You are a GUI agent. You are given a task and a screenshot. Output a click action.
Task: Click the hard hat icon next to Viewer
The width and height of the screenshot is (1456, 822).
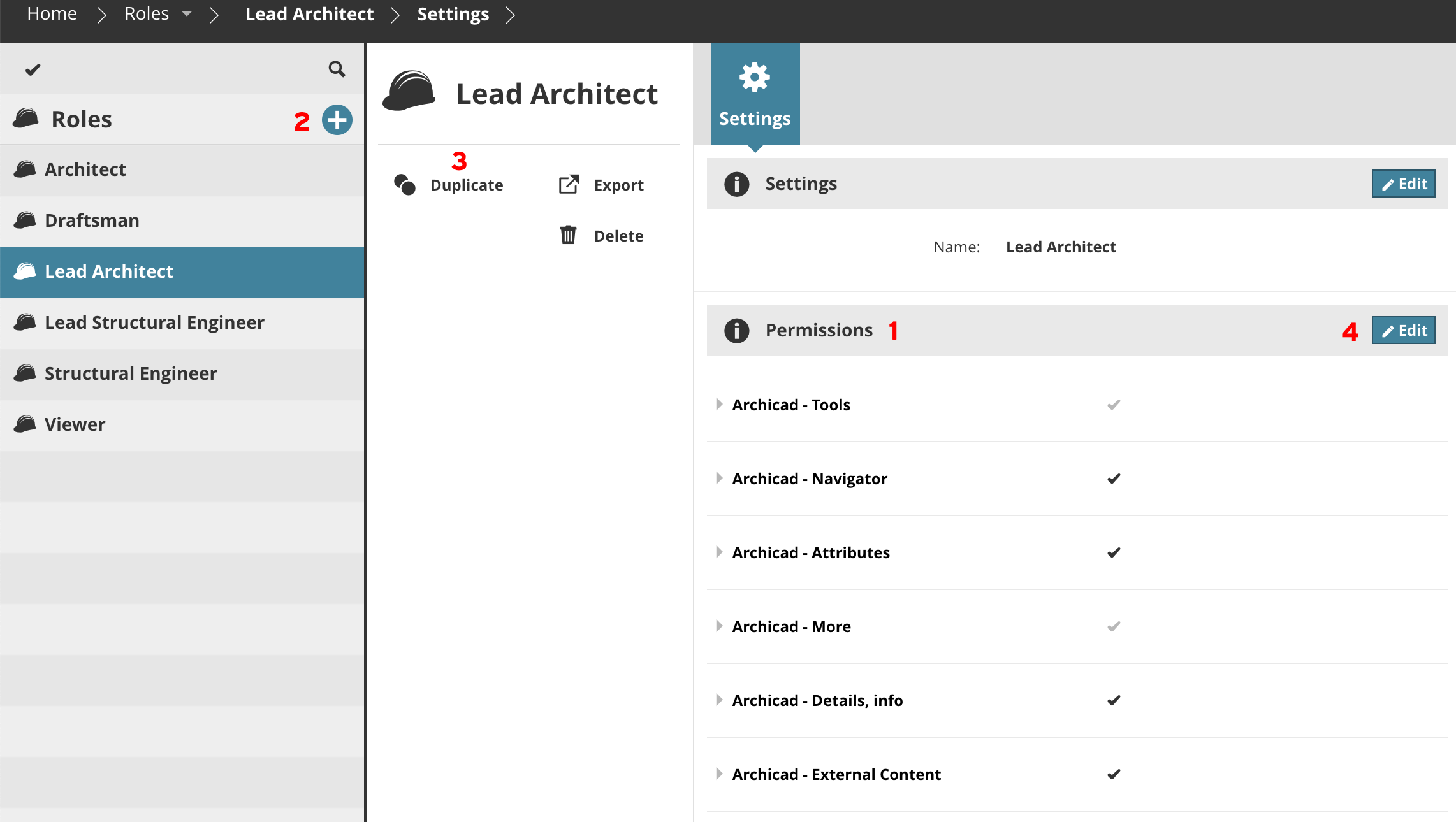point(25,424)
